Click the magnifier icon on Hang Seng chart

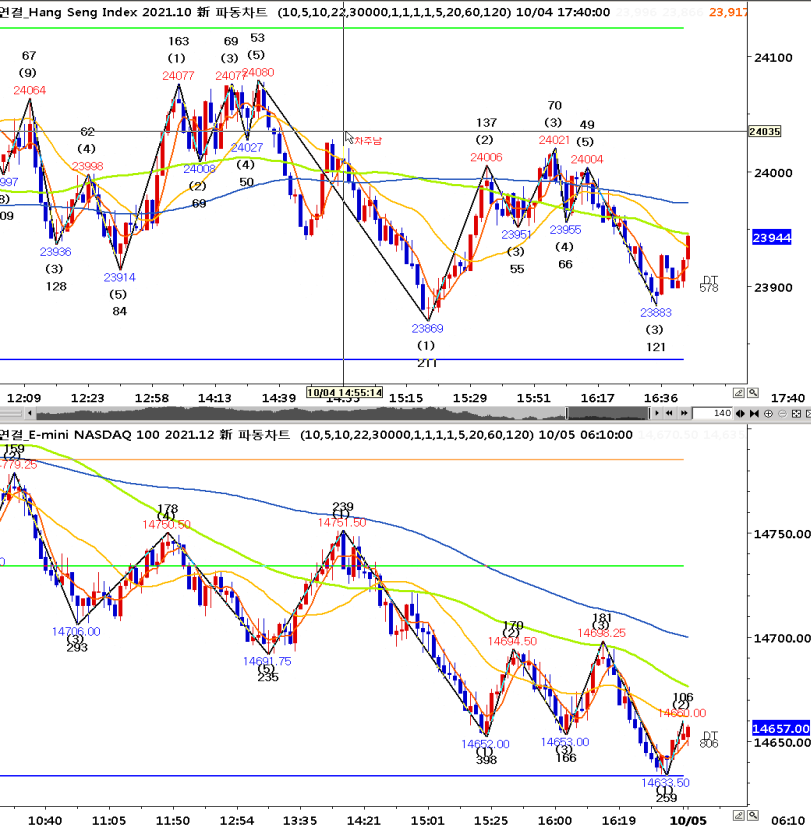click(x=753, y=393)
